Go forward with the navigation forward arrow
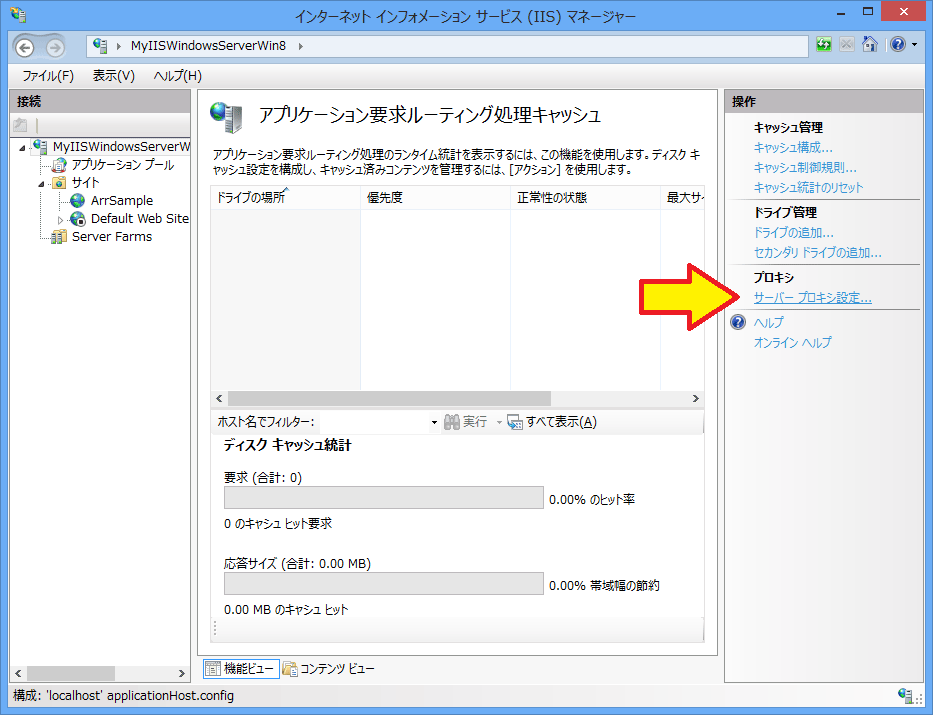Screen dimensions: 933x715 (x=55, y=47)
